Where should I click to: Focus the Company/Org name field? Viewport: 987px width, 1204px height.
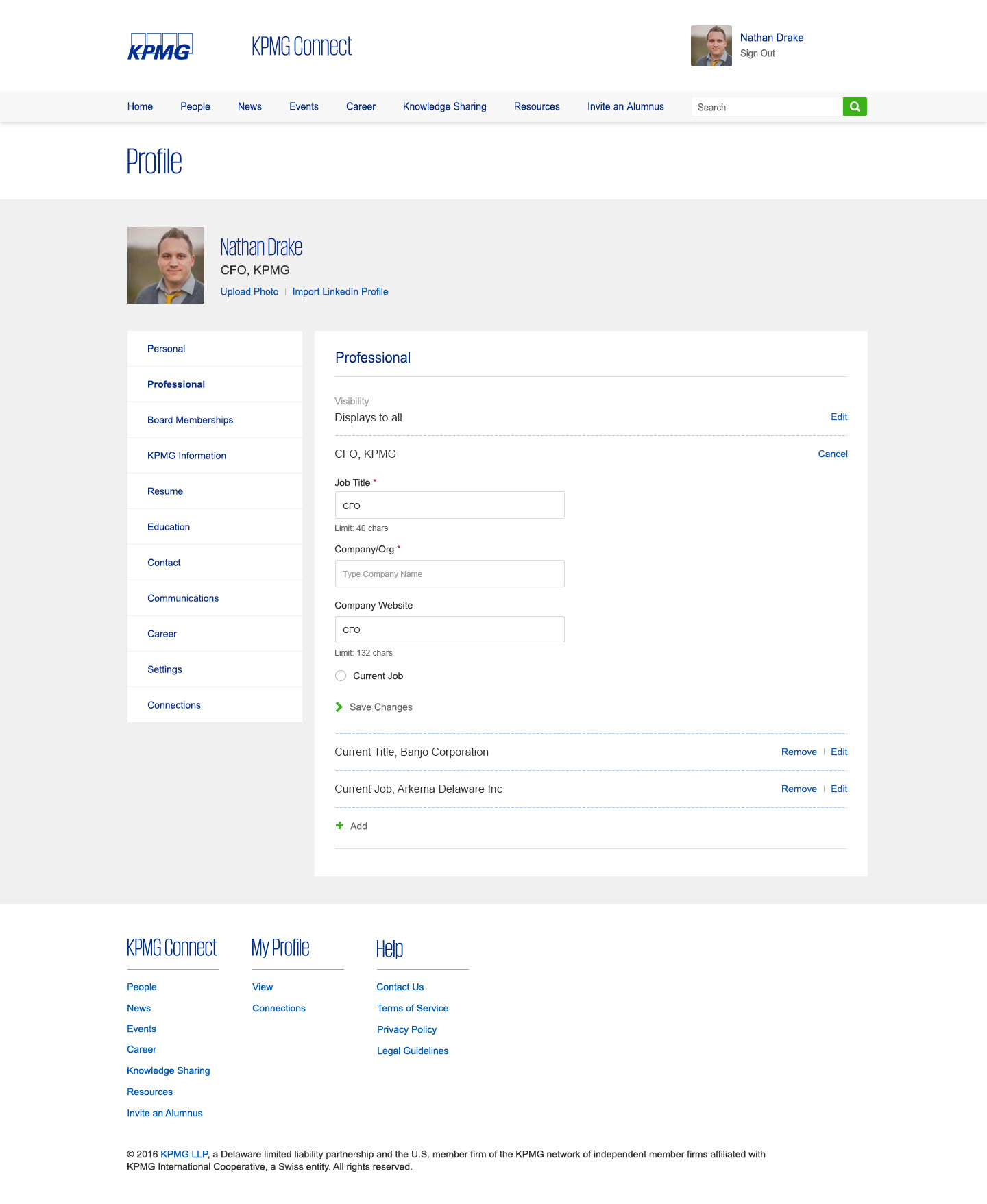(x=450, y=574)
